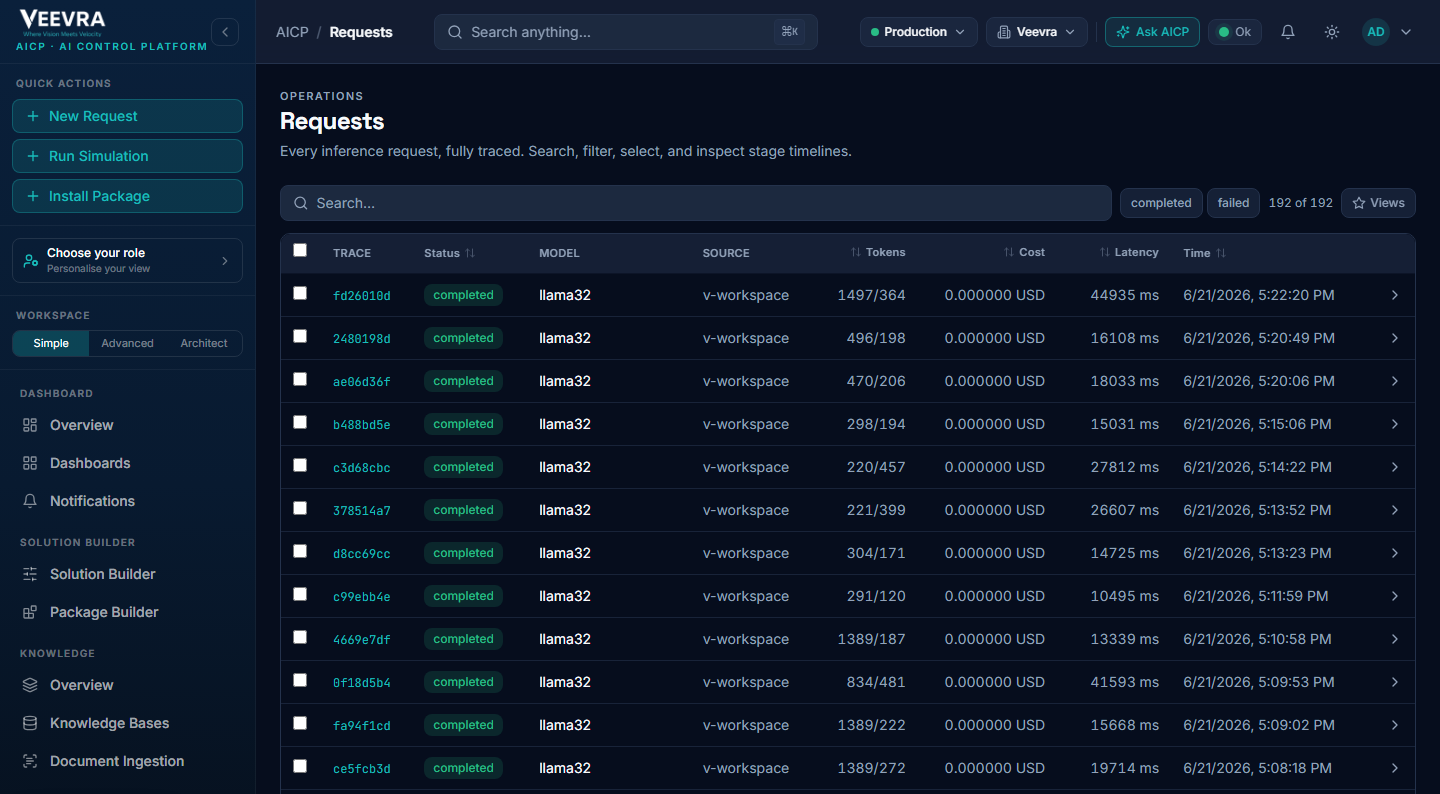Viewport: 1440px width, 794px height.
Task: Tick the checkbox for trace d8cc69cc
Action: 300,551
